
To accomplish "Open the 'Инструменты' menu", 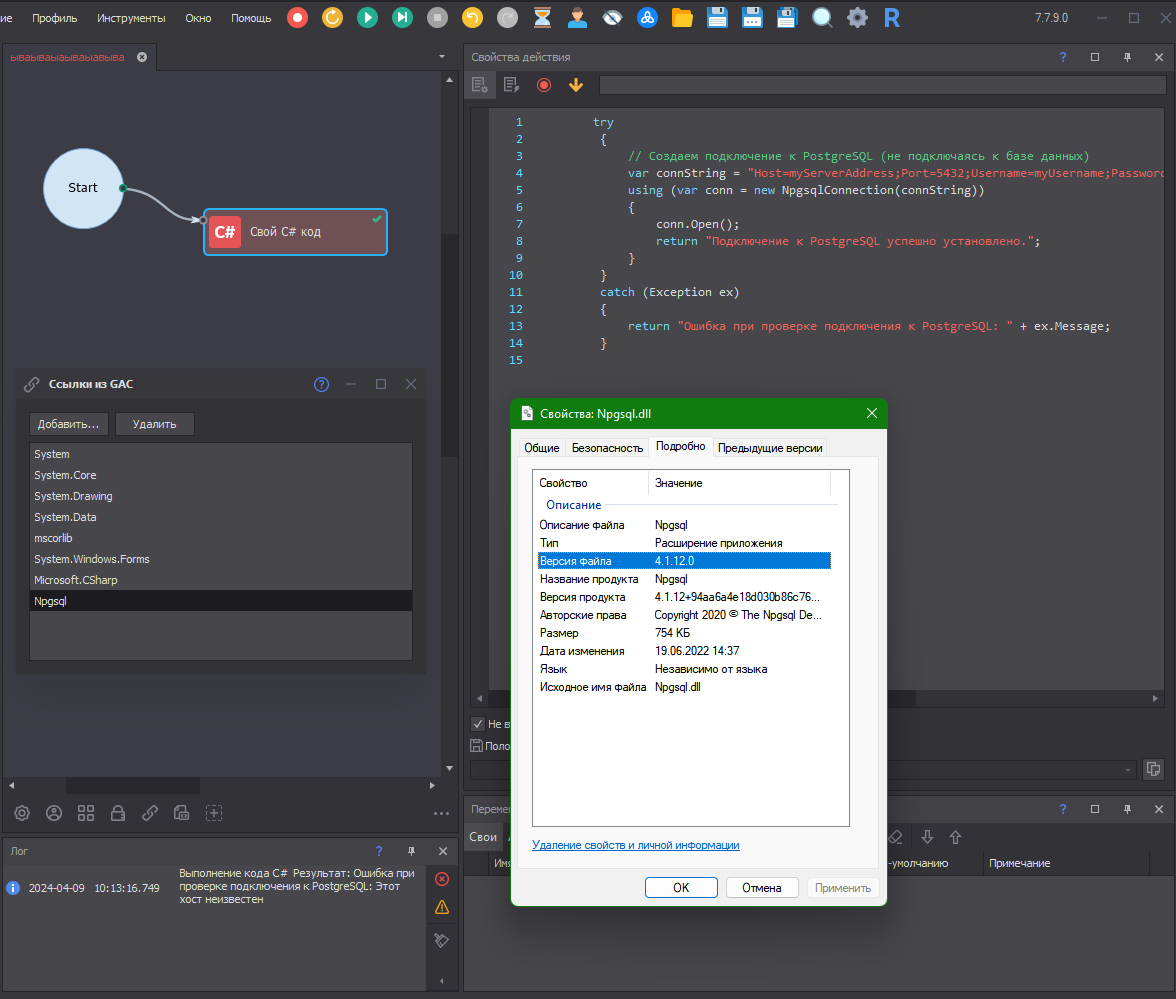I will pyautogui.click(x=132, y=18).
